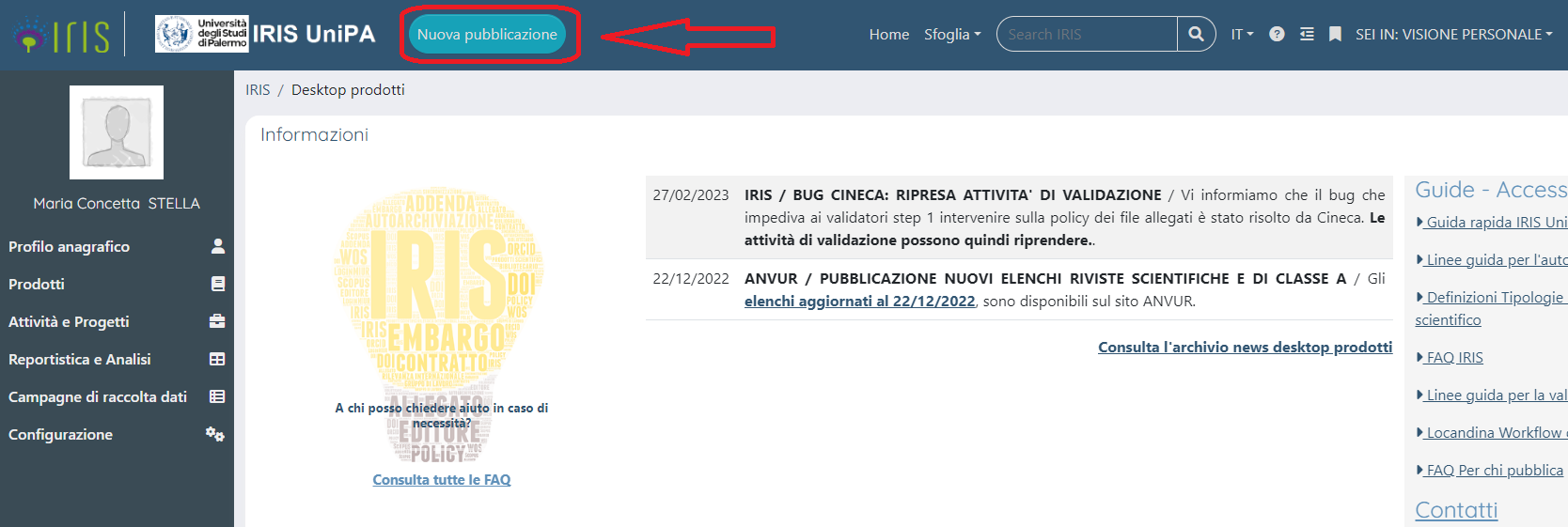Open the help question mark icon

point(1277,34)
